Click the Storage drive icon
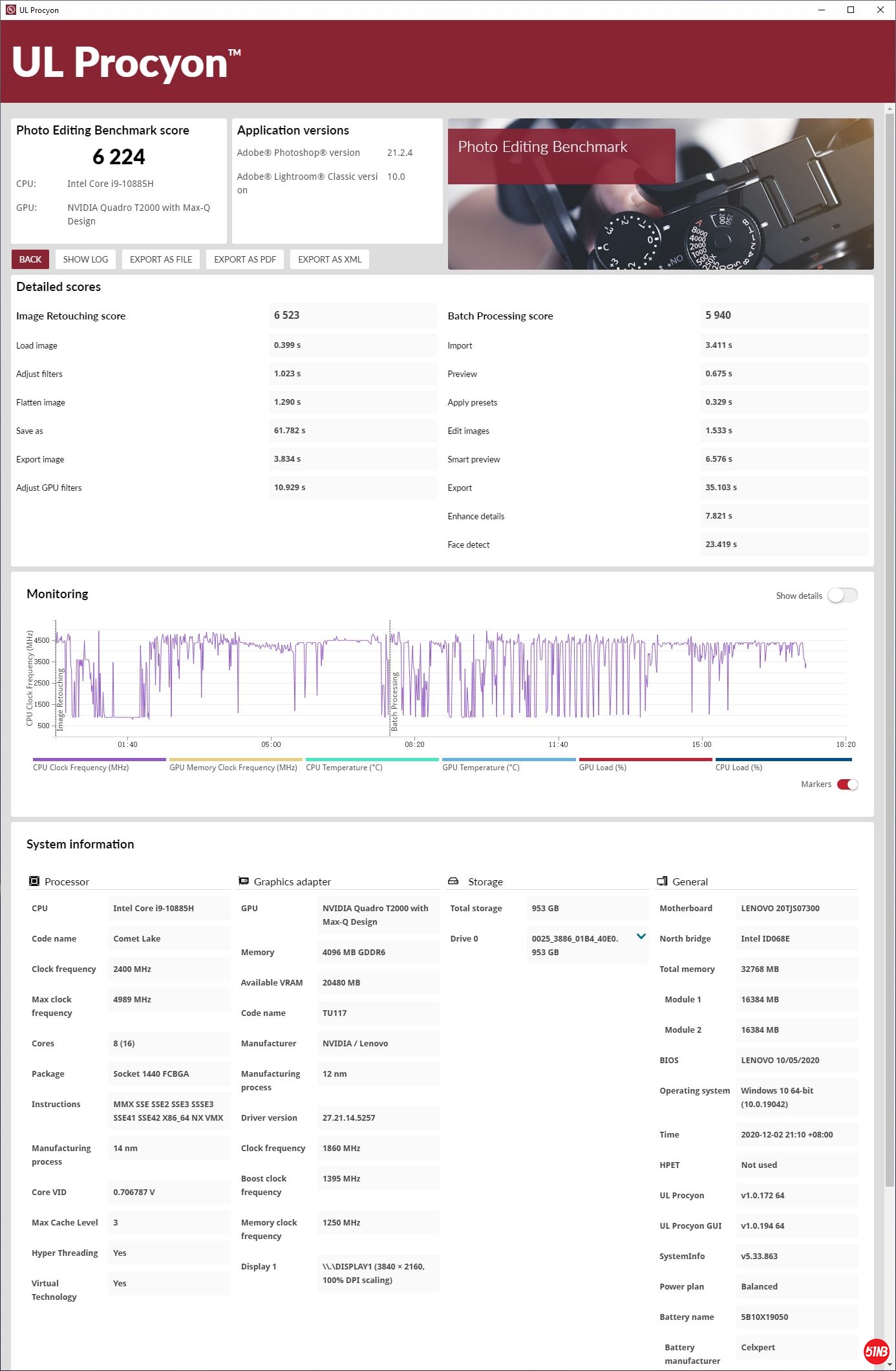Screen dimensions: 896x1371 click(453, 881)
